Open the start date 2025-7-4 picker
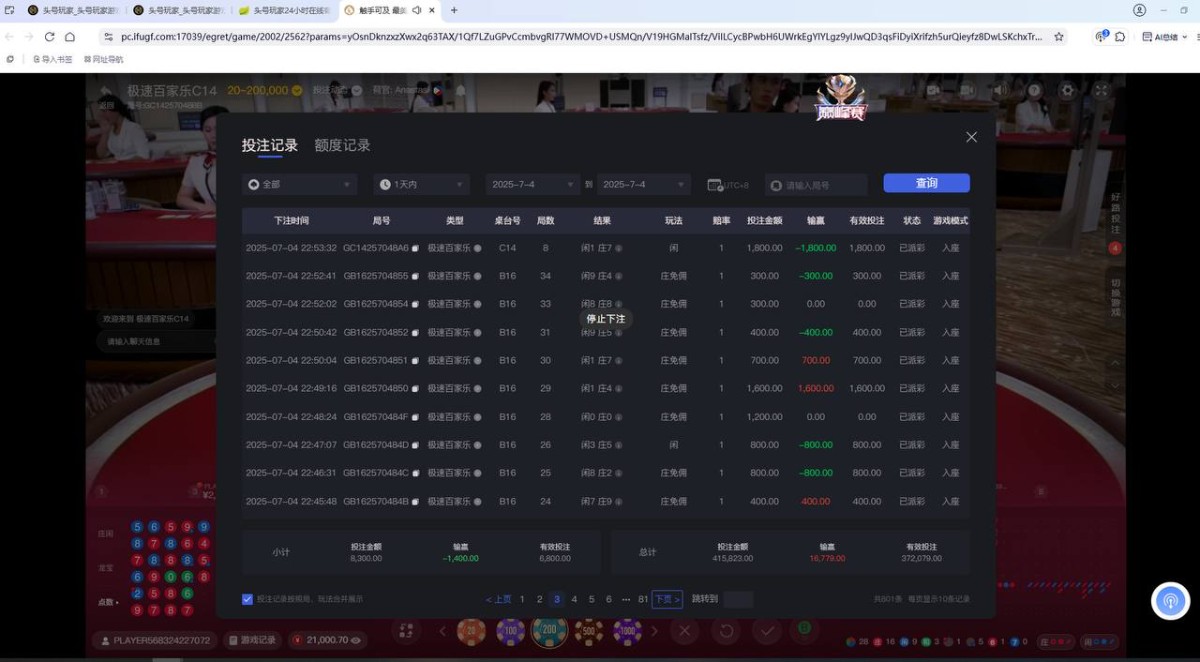 (532, 183)
